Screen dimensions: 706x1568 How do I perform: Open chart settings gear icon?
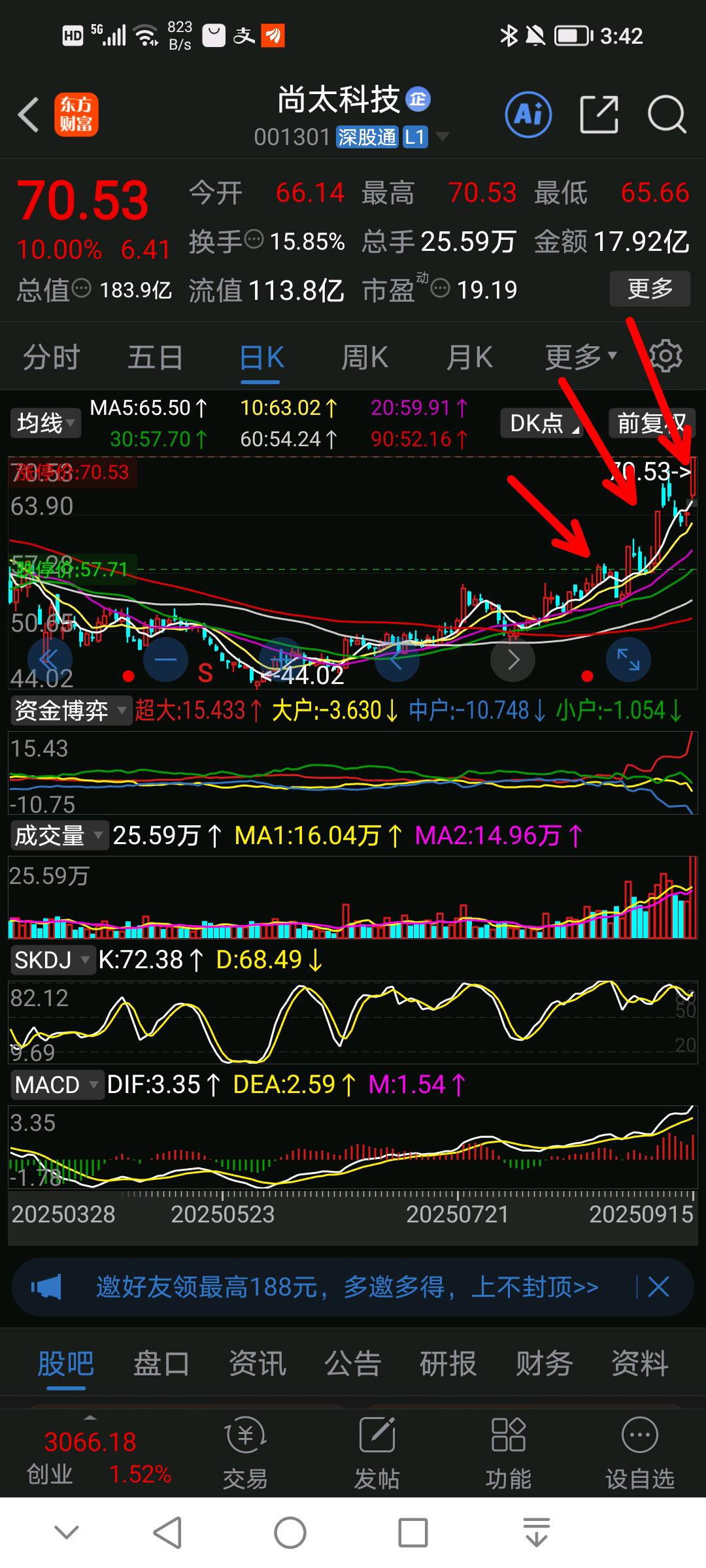click(665, 356)
